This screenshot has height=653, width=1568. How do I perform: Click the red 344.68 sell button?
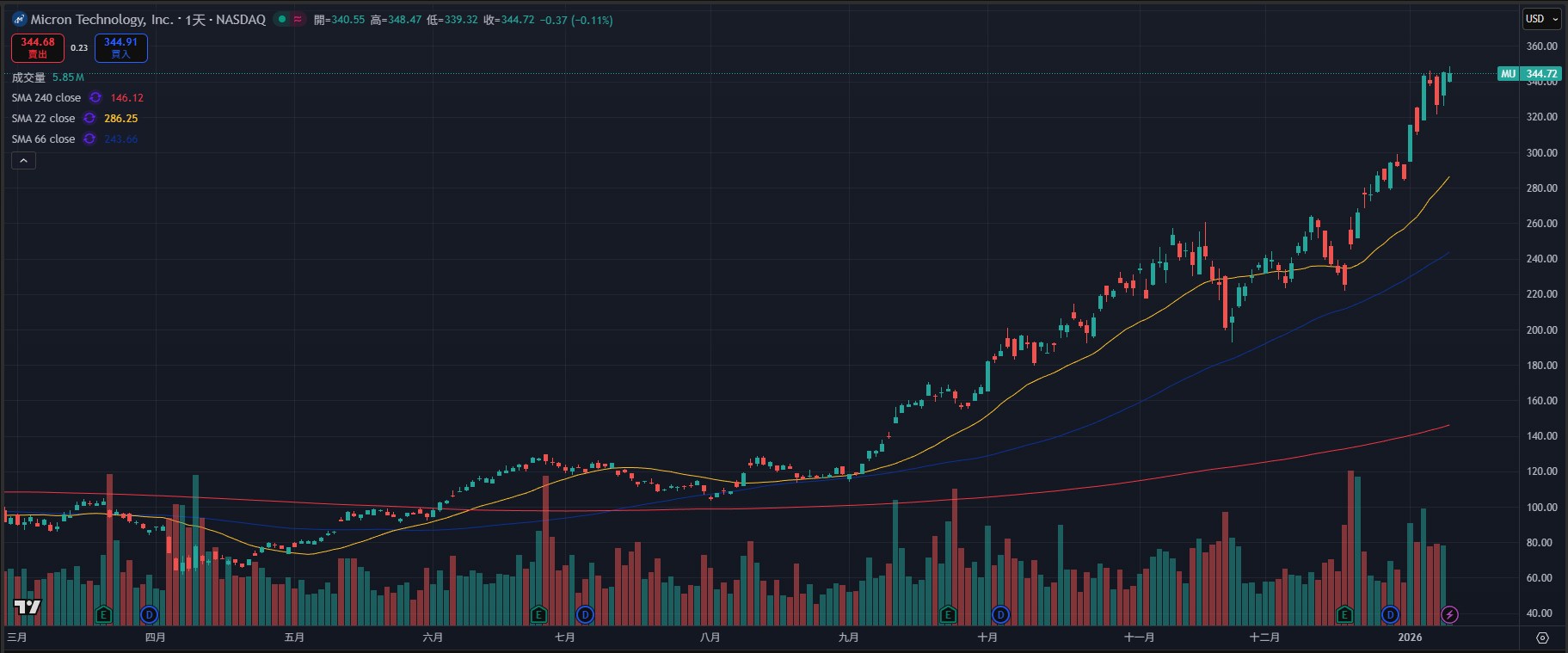[x=38, y=47]
